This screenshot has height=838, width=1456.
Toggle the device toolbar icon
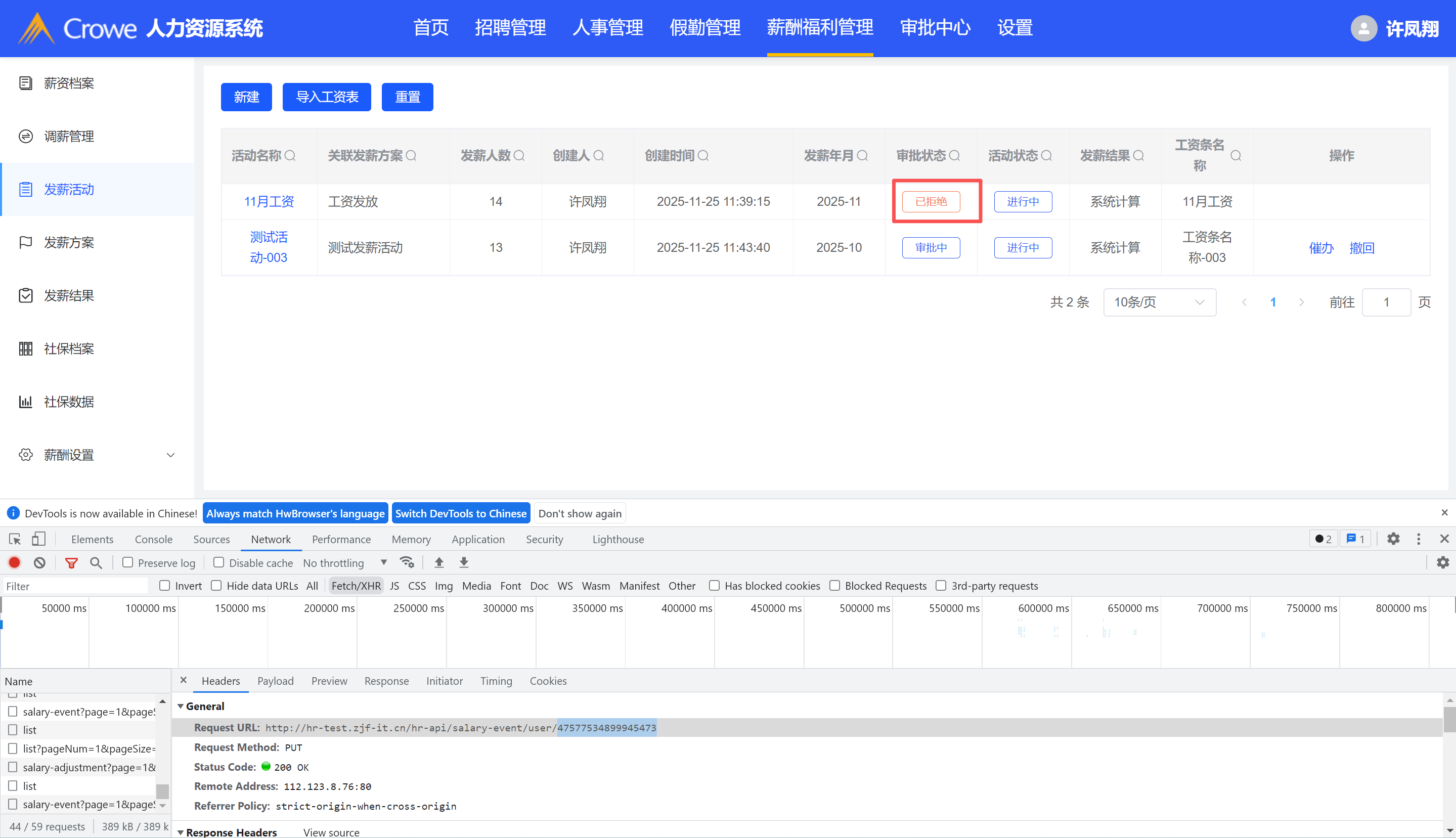(38, 539)
